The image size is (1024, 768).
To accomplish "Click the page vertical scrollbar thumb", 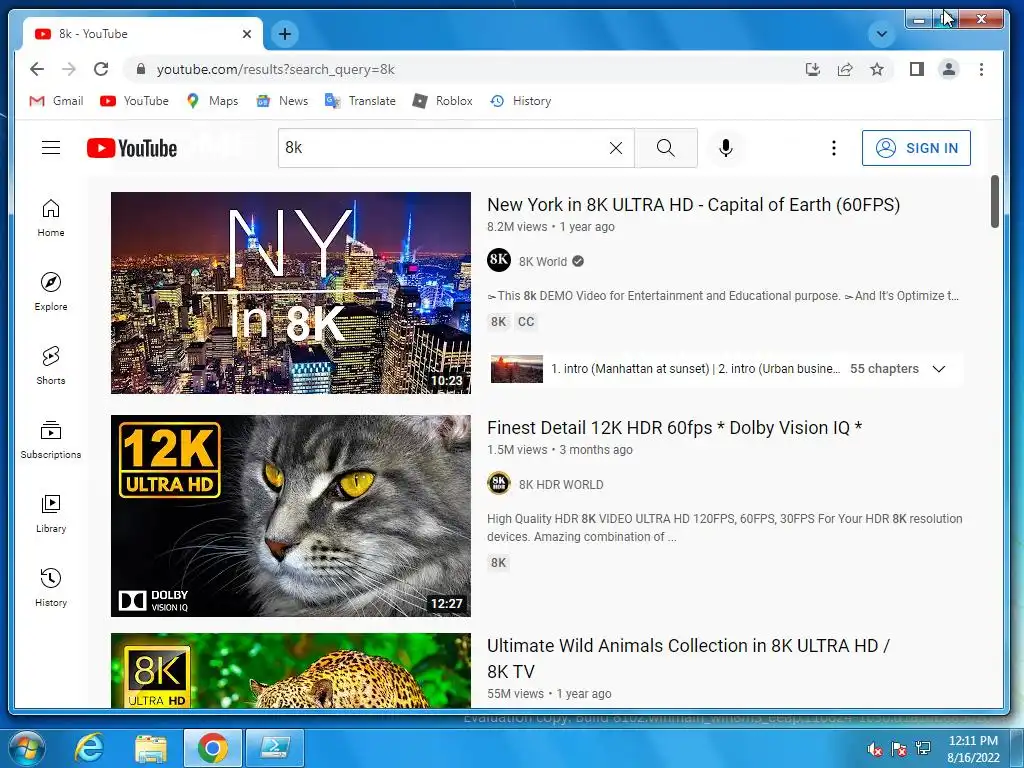I will point(995,201).
